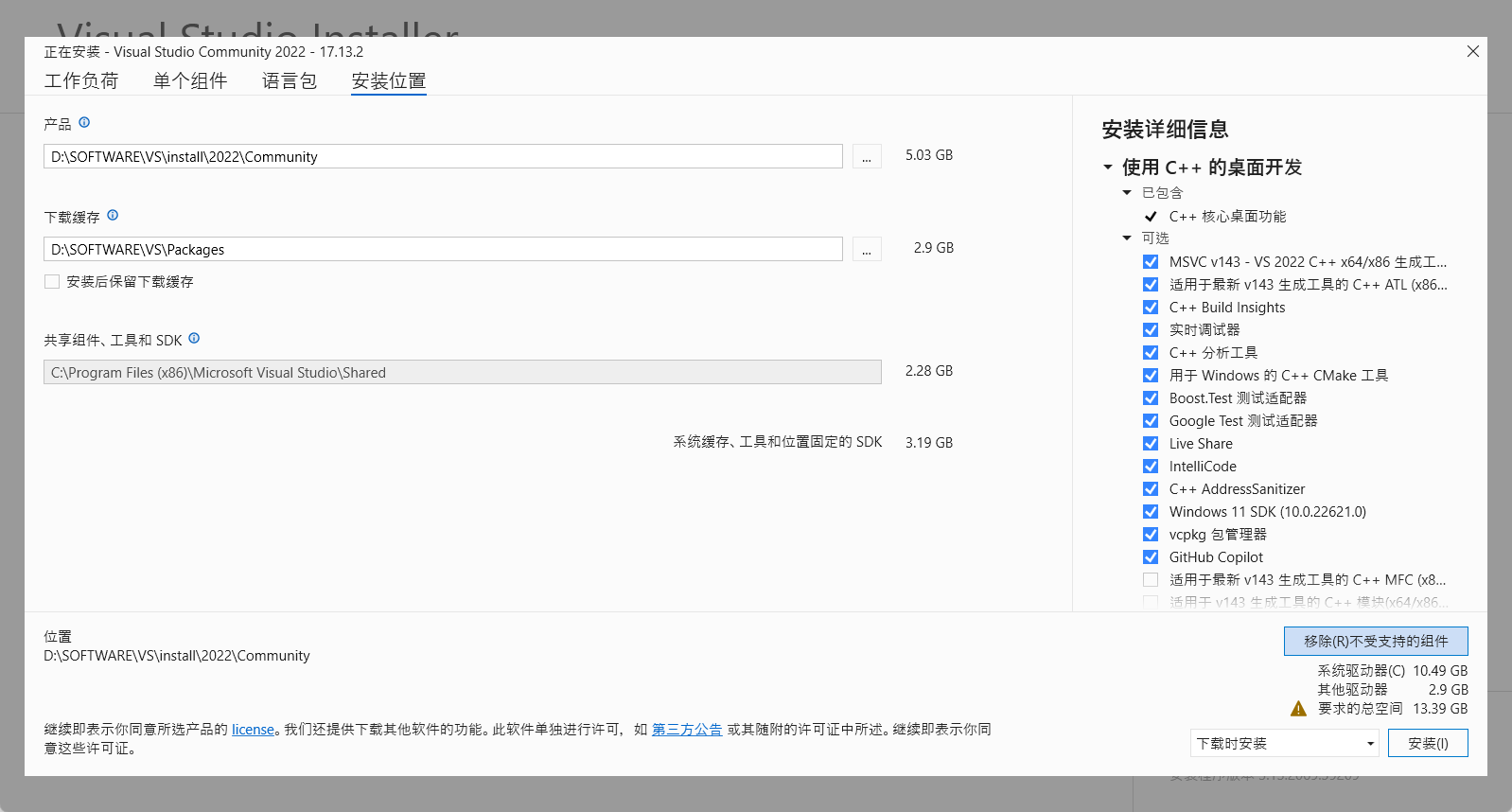Click 移除(R)不受支持的组件 button
1512x812 pixels.
pos(1376,641)
